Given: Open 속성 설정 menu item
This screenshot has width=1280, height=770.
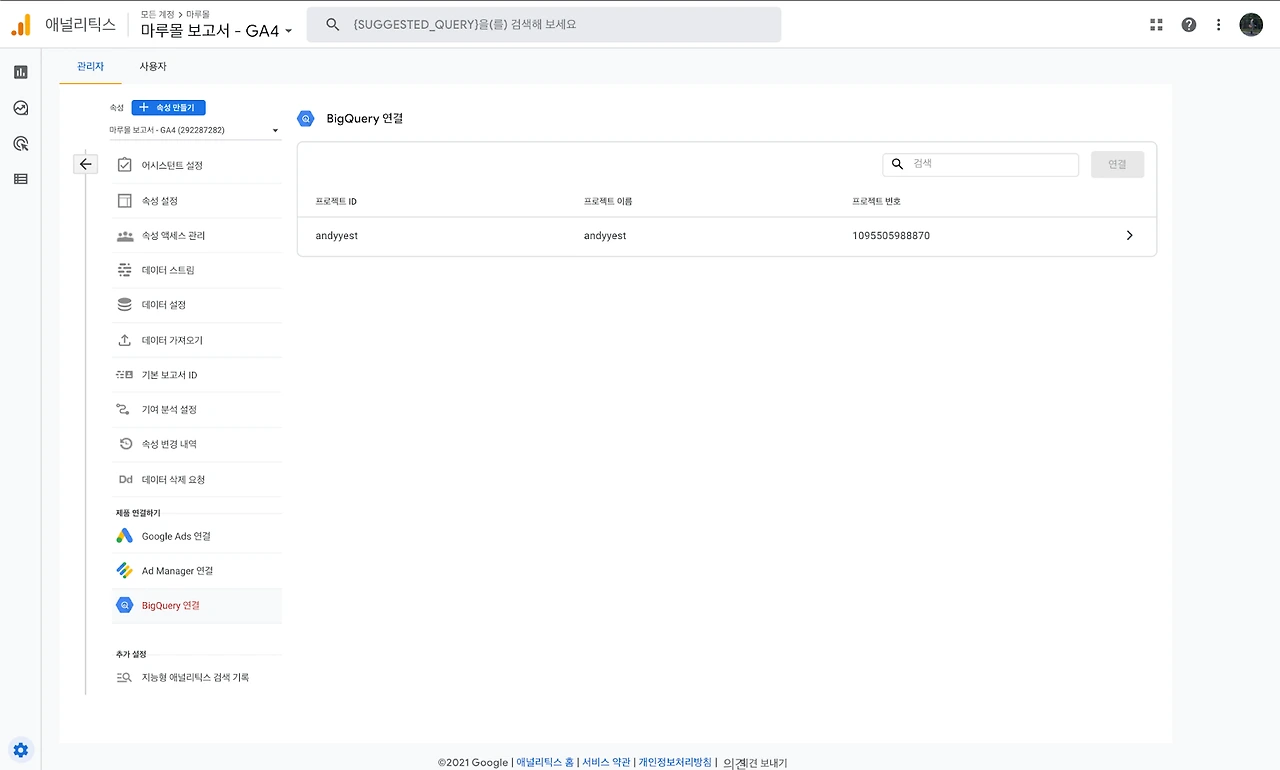Looking at the screenshot, I should tap(197, 201).
